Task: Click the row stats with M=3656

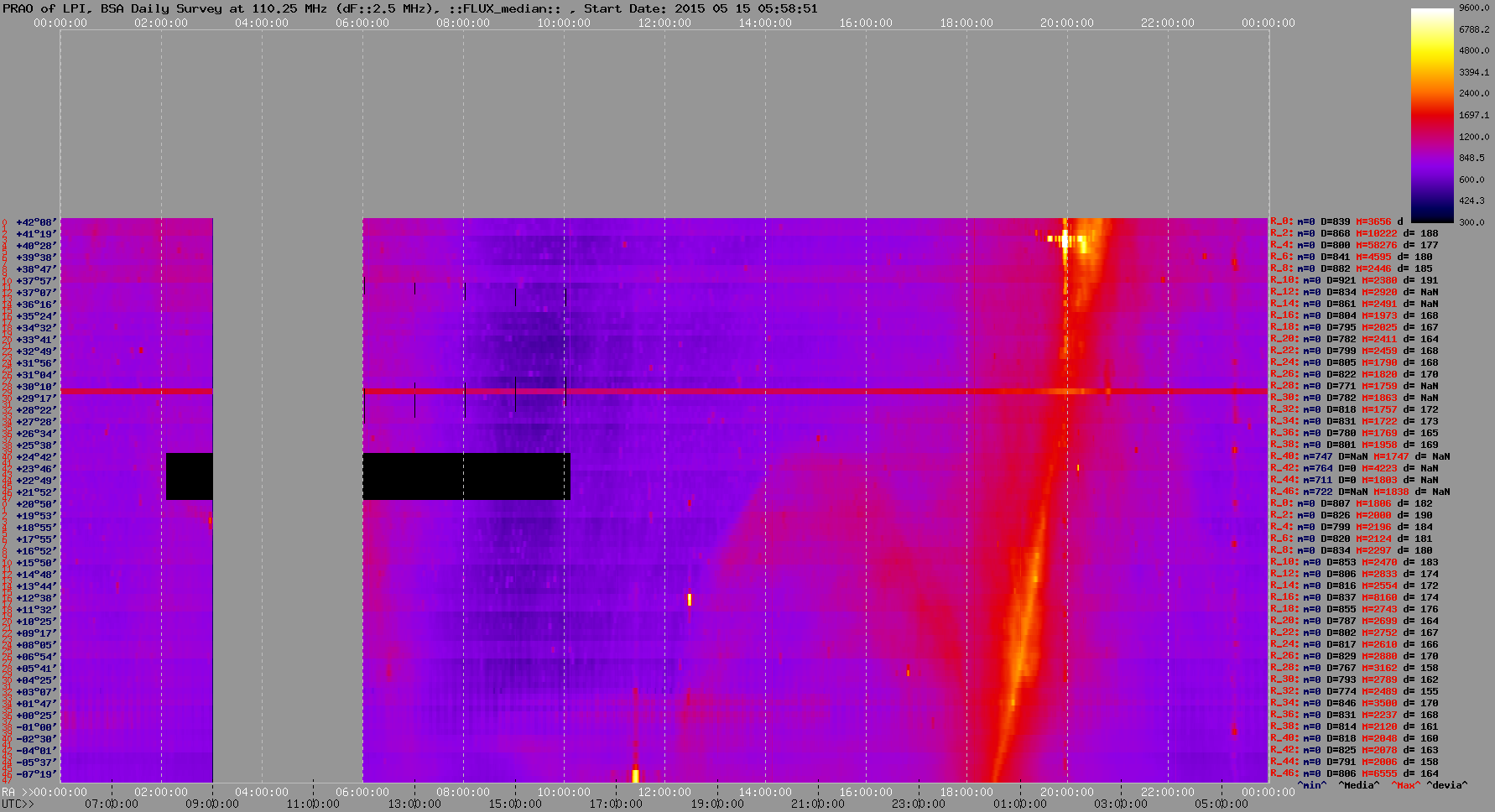Action: (x=1336, y=222)
